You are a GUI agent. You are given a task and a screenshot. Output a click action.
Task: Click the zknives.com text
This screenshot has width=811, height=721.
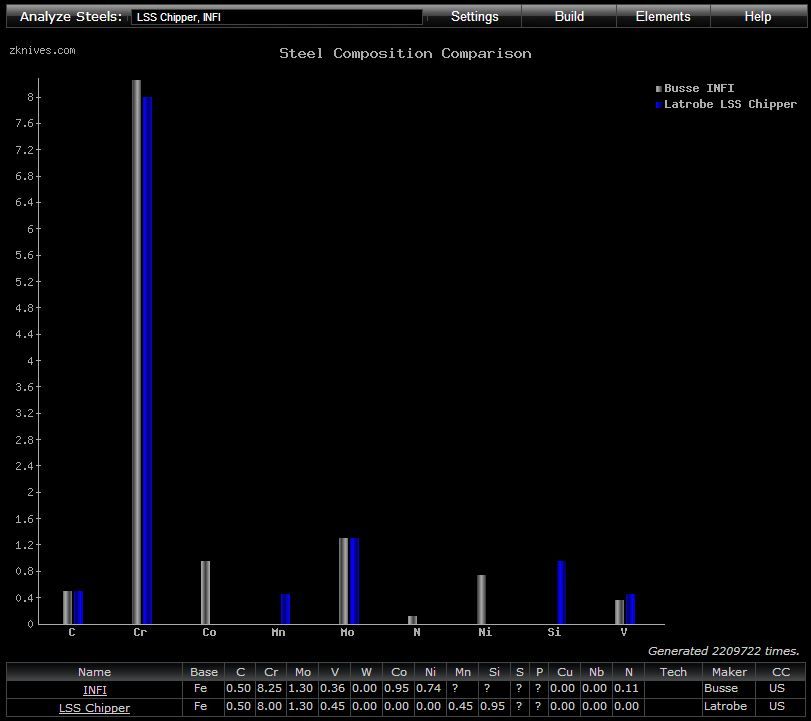coord(42,50)
